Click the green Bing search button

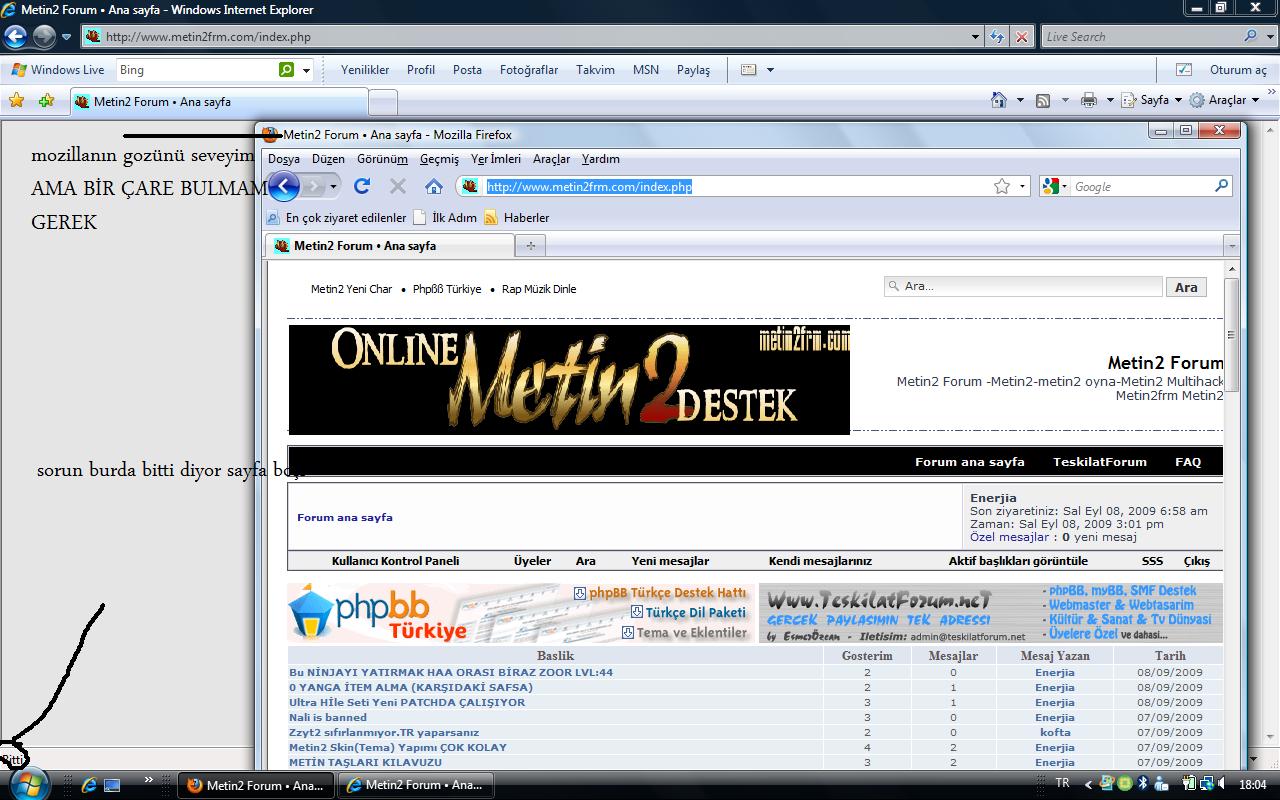point(287,70)
